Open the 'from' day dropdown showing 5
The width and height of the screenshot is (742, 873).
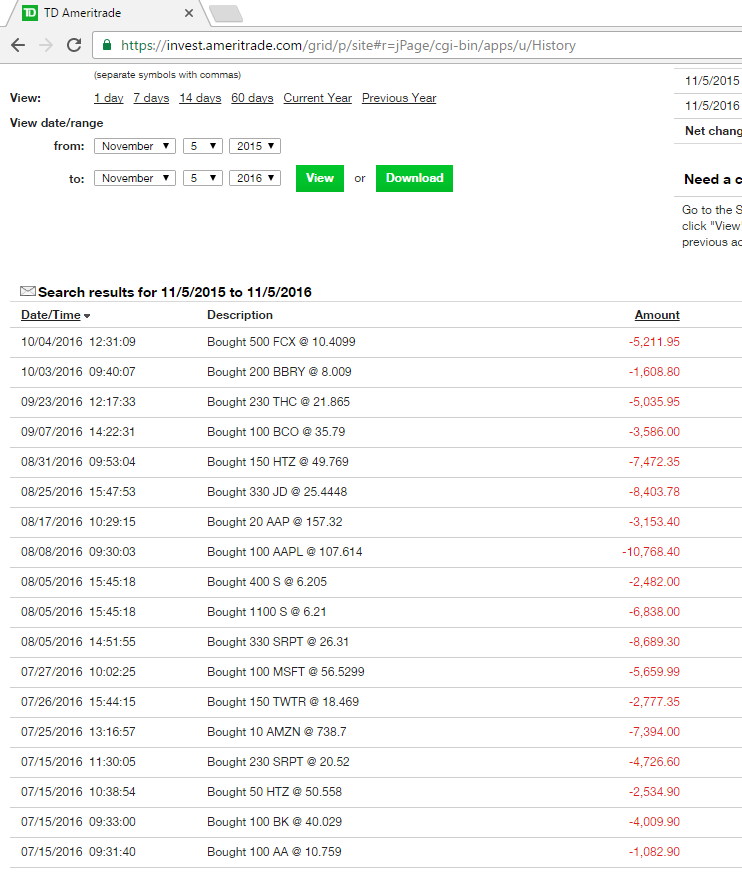203,146
